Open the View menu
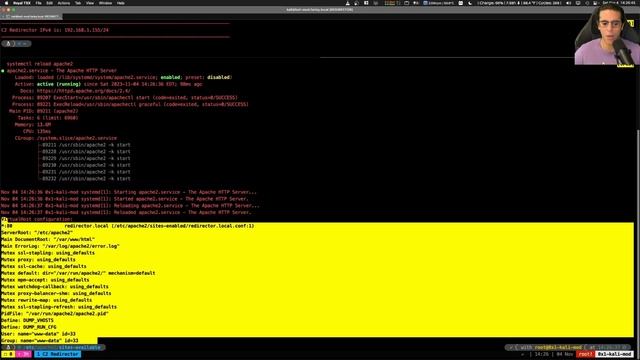640x360 pixels. tap(90, 3)
